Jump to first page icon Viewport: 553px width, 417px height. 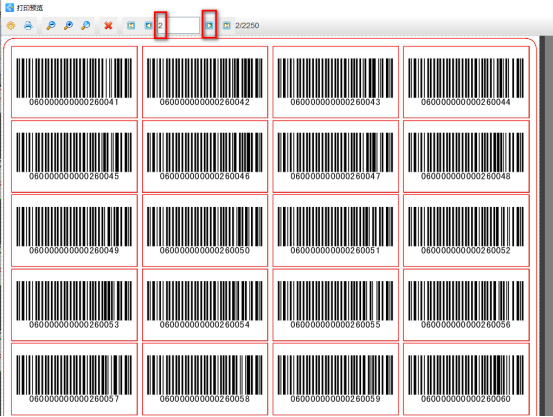(x=131, y=25)
